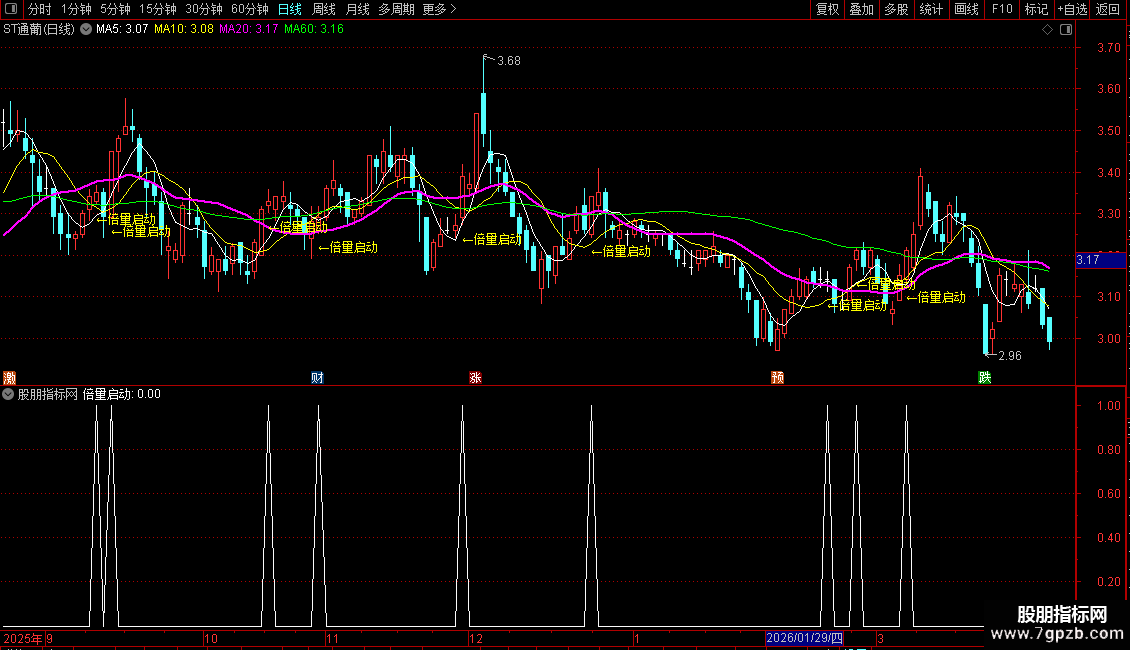Click the 复权 adjustment button
Screen dimensions: 1130x650
click(x=827, y=9)
